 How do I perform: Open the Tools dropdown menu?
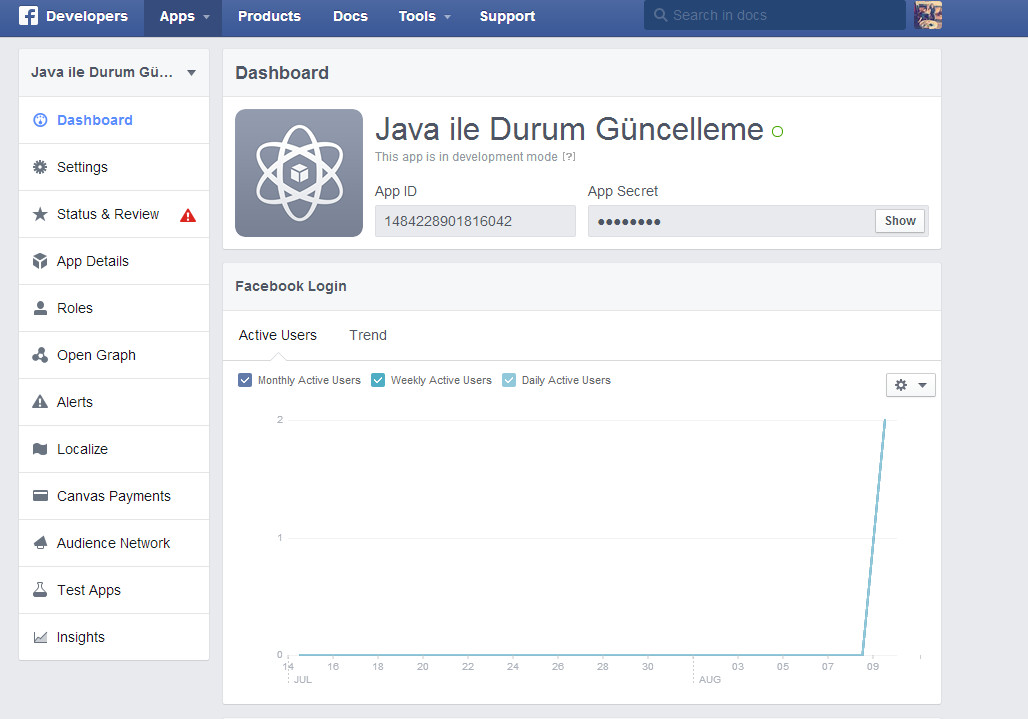click(x=424, y=16)
